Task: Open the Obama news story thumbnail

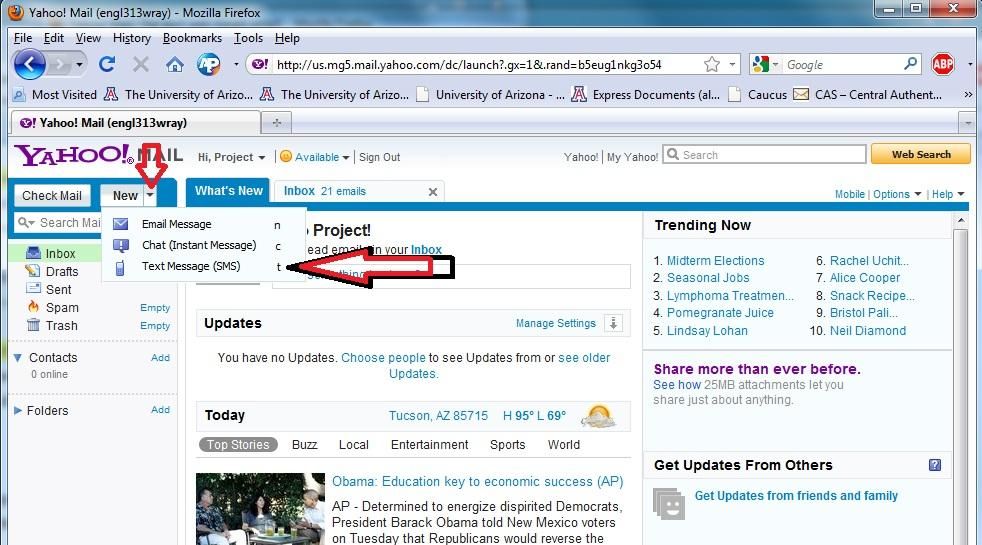Action: tap(261, 509)
